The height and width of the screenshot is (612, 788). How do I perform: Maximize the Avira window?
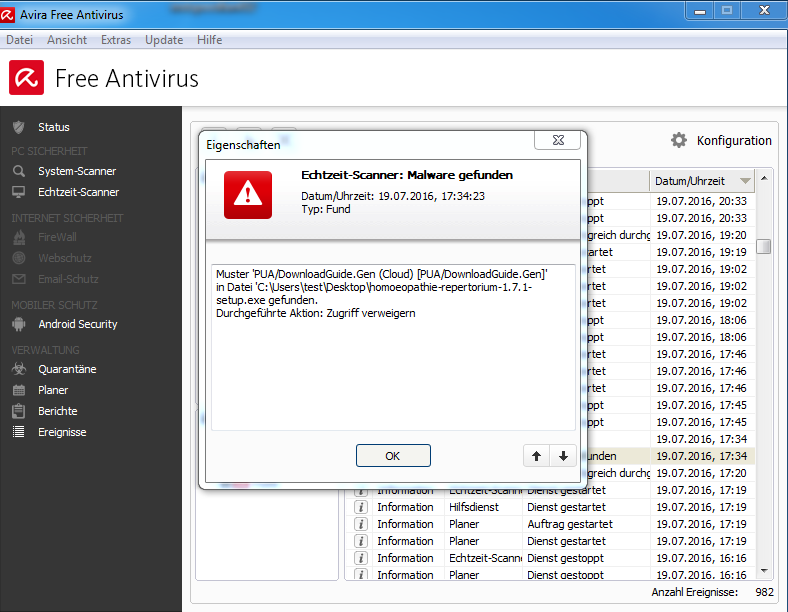click(727, 11)
